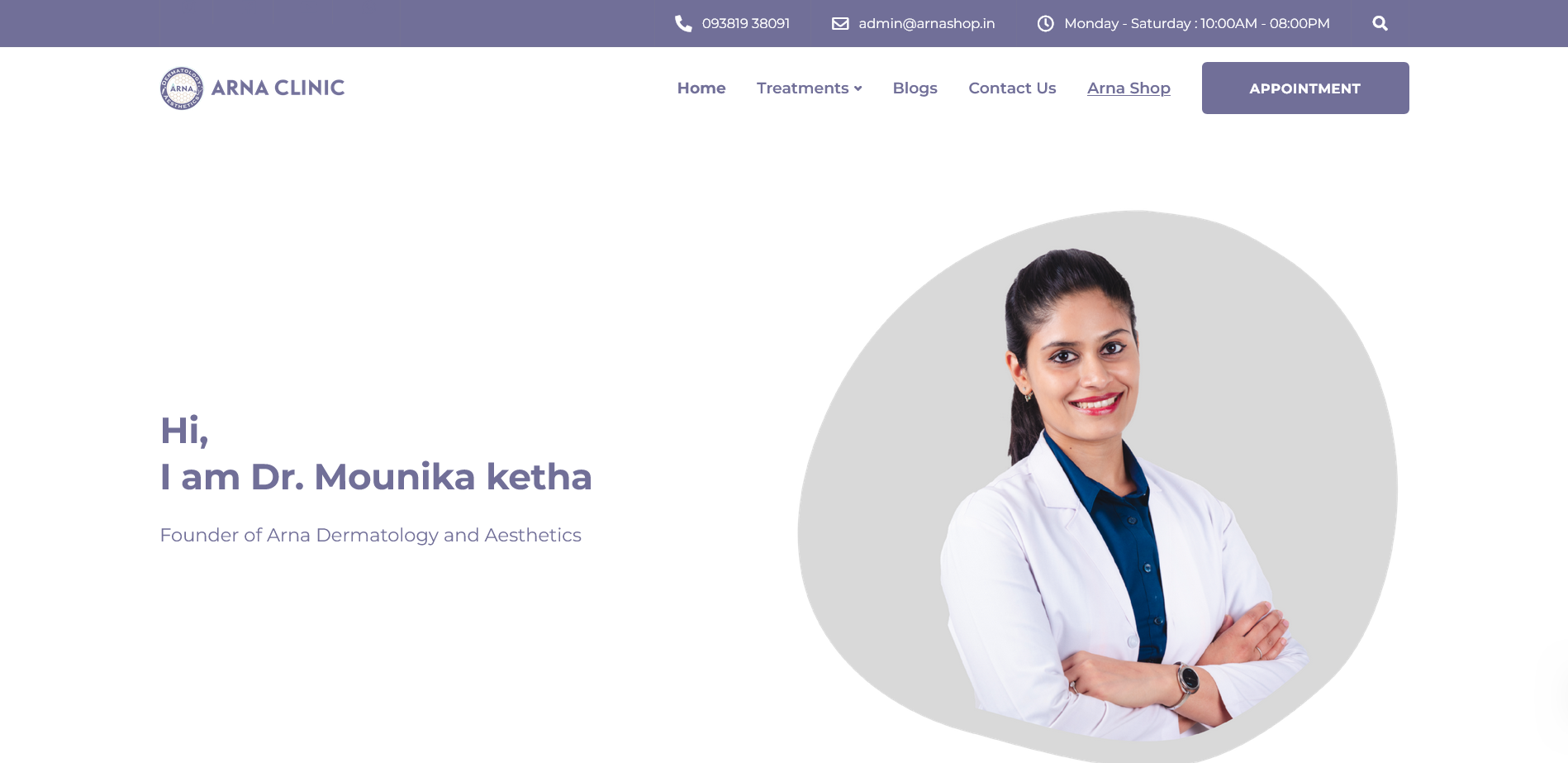1568x763 pixels.
Task: Call the number 093819 38091
Action: coord(746,23)
